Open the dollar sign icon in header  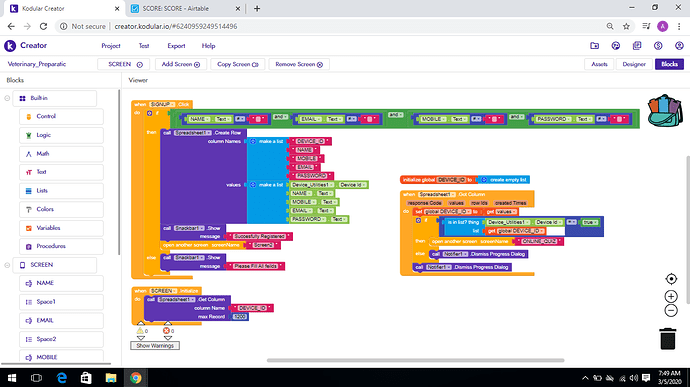click(658, 46)
